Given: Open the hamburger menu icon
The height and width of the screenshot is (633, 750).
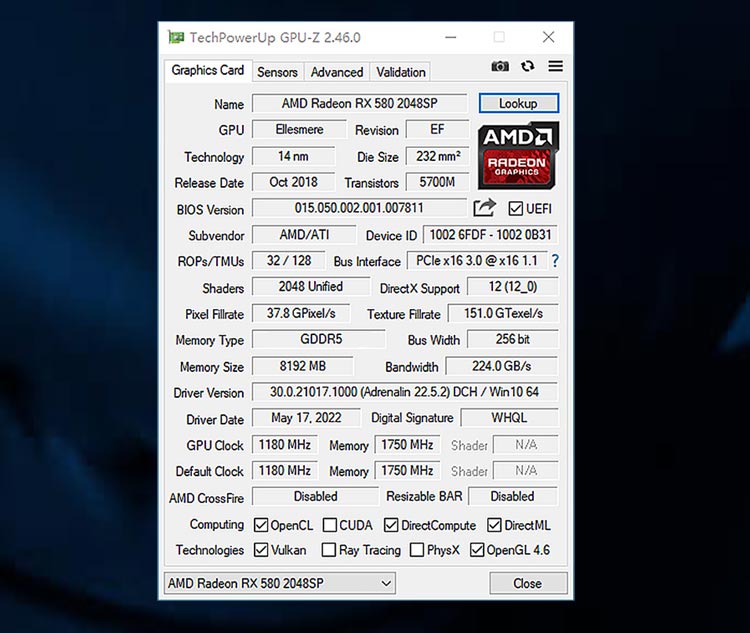Looking at the screenshot, I should click(x=555, y=66).
